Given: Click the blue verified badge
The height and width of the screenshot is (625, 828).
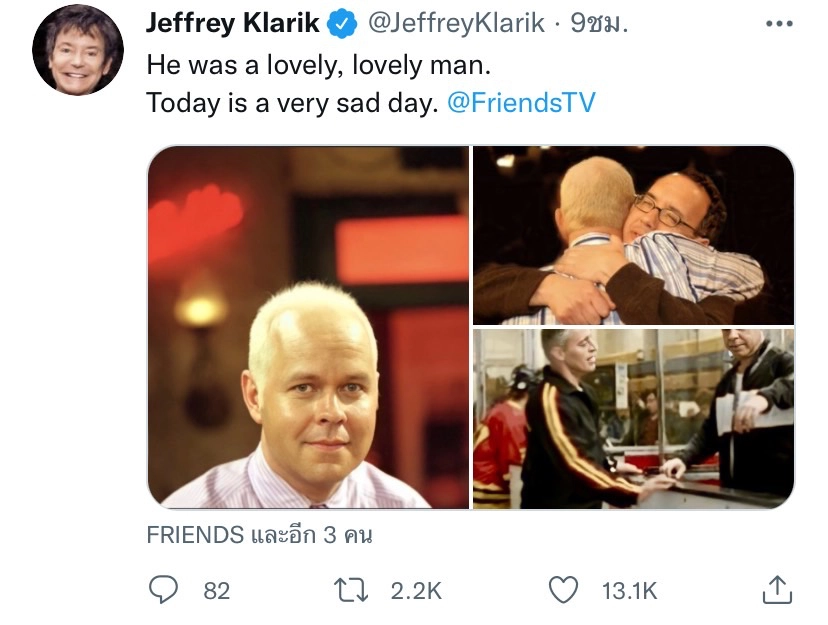Looking at the screenshot, I should (343, 24).
